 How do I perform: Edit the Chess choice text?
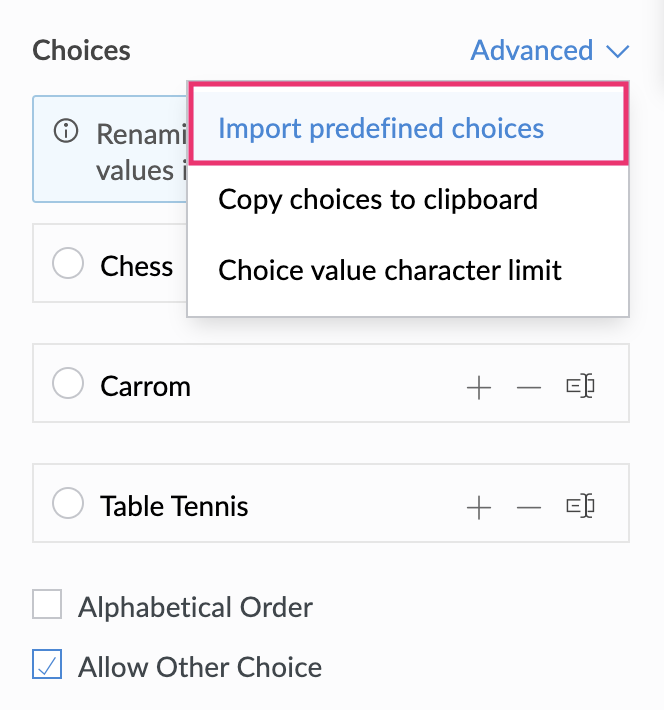click(x=137, y=266)
